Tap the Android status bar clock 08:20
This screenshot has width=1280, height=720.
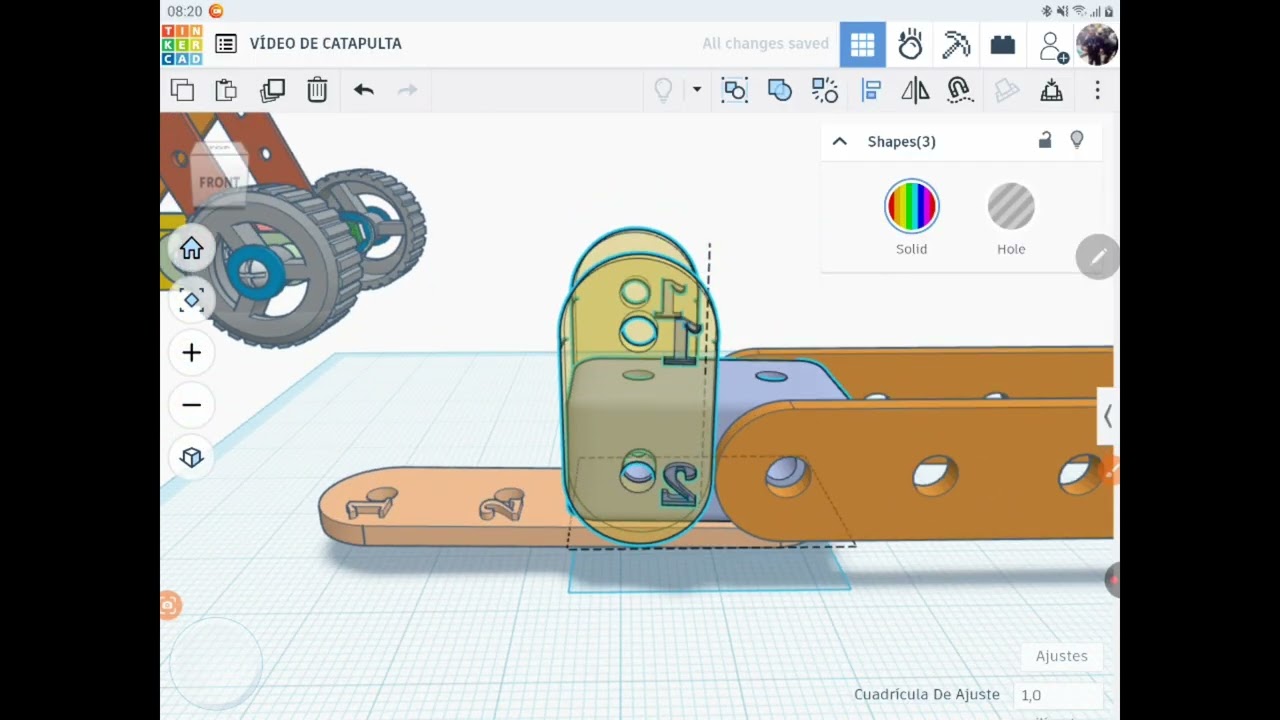pyautogui.click(x=185, y=11)
